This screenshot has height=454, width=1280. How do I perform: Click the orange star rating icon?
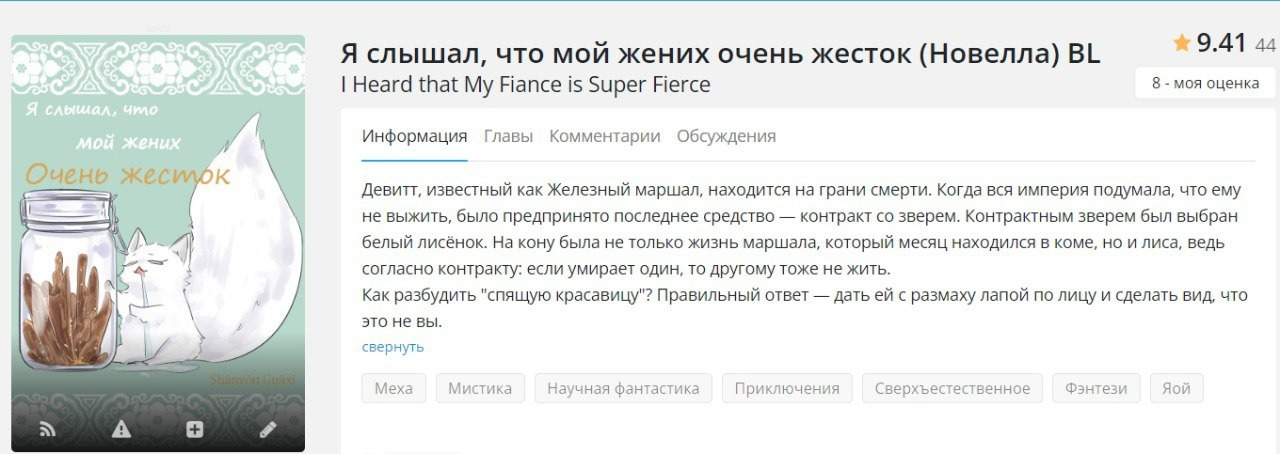[x=1182, y=43]
